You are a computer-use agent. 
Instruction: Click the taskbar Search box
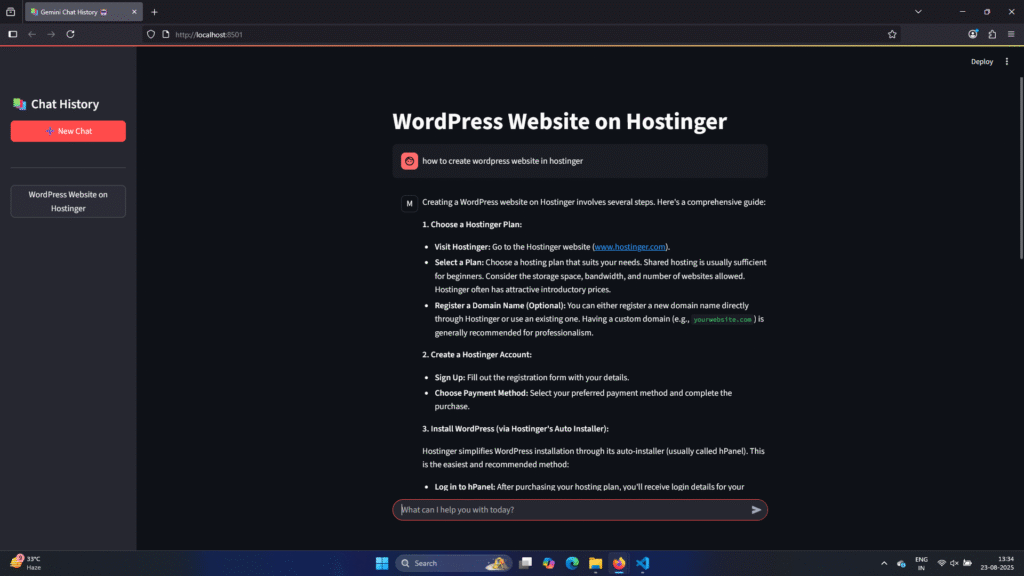453,563
